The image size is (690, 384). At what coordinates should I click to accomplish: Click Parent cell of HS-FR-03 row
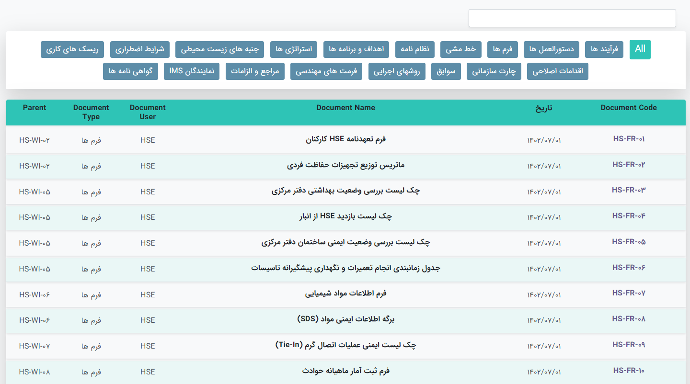34,192
